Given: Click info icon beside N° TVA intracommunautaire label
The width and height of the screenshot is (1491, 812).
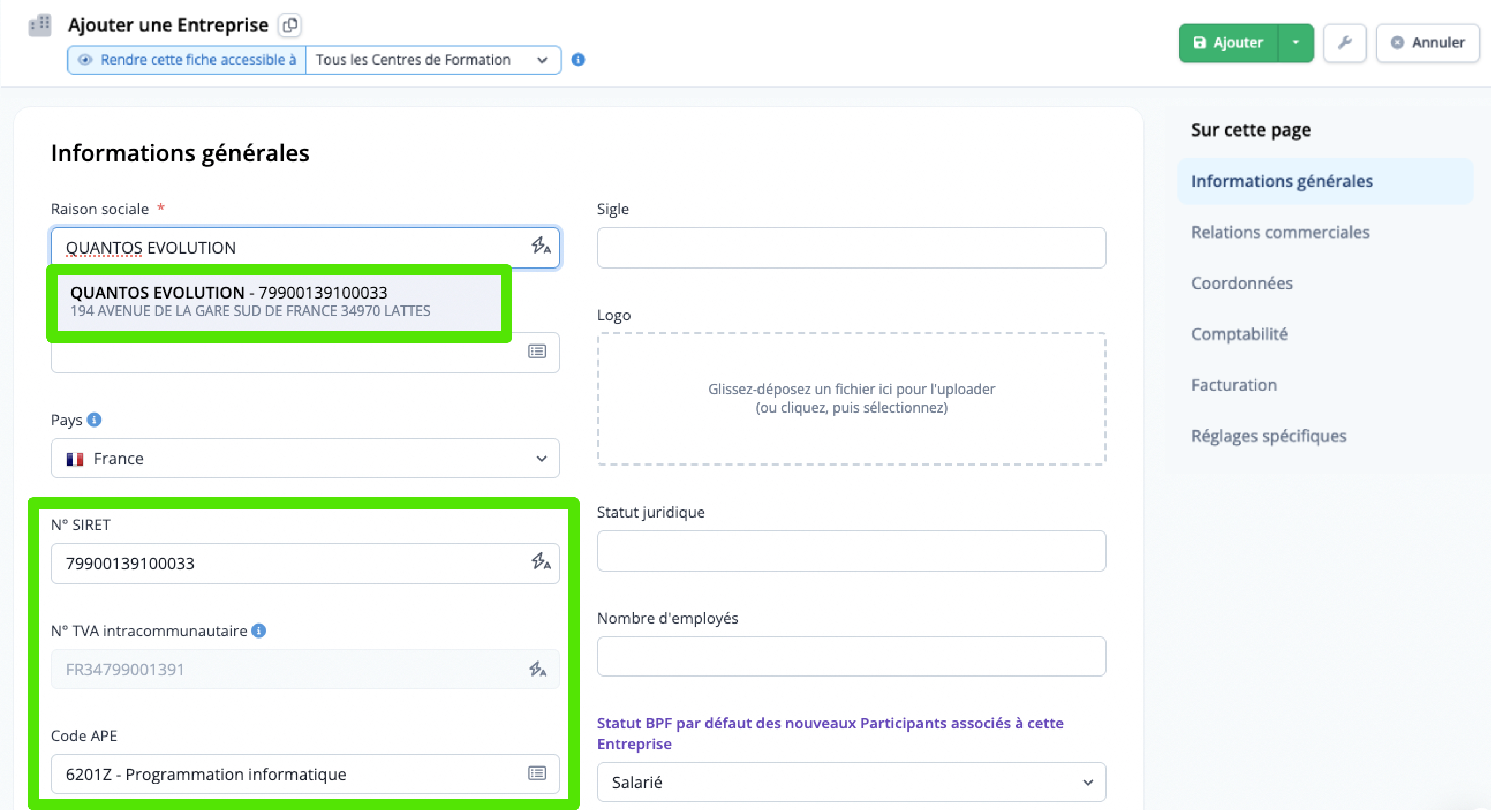Looking at the screenshot, I should coord(259,630).
